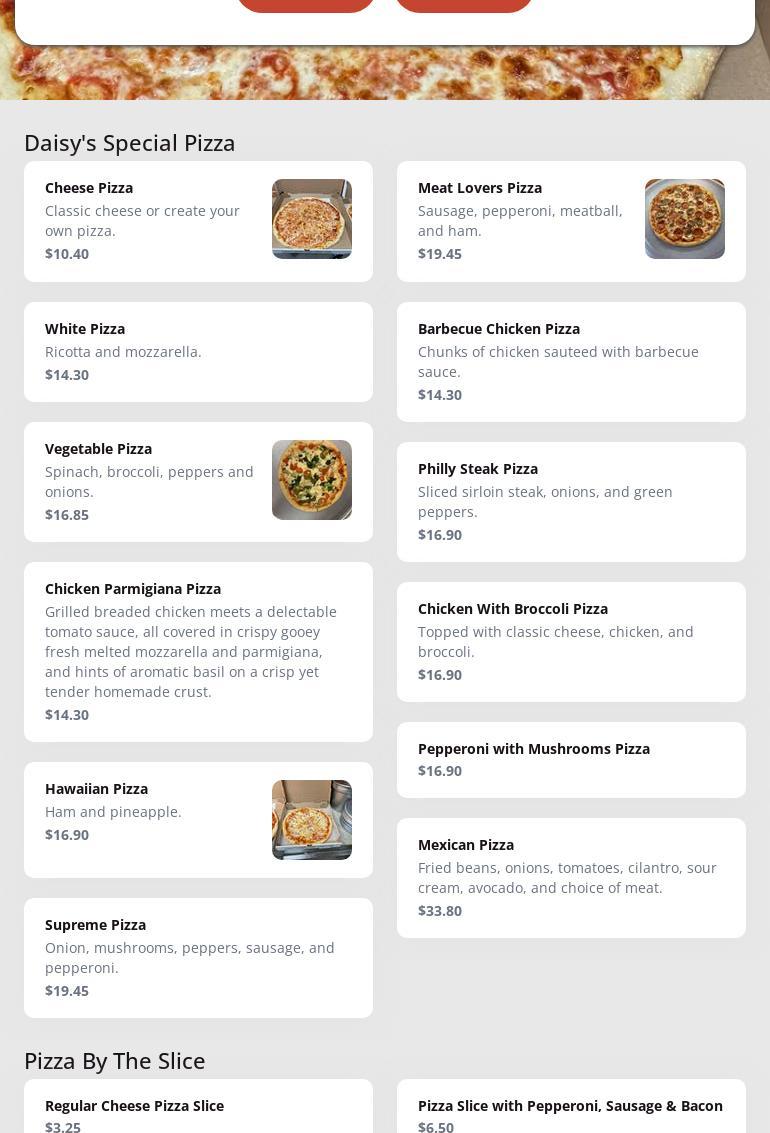View the Vegetable Pizza image

tap(312, 480)
